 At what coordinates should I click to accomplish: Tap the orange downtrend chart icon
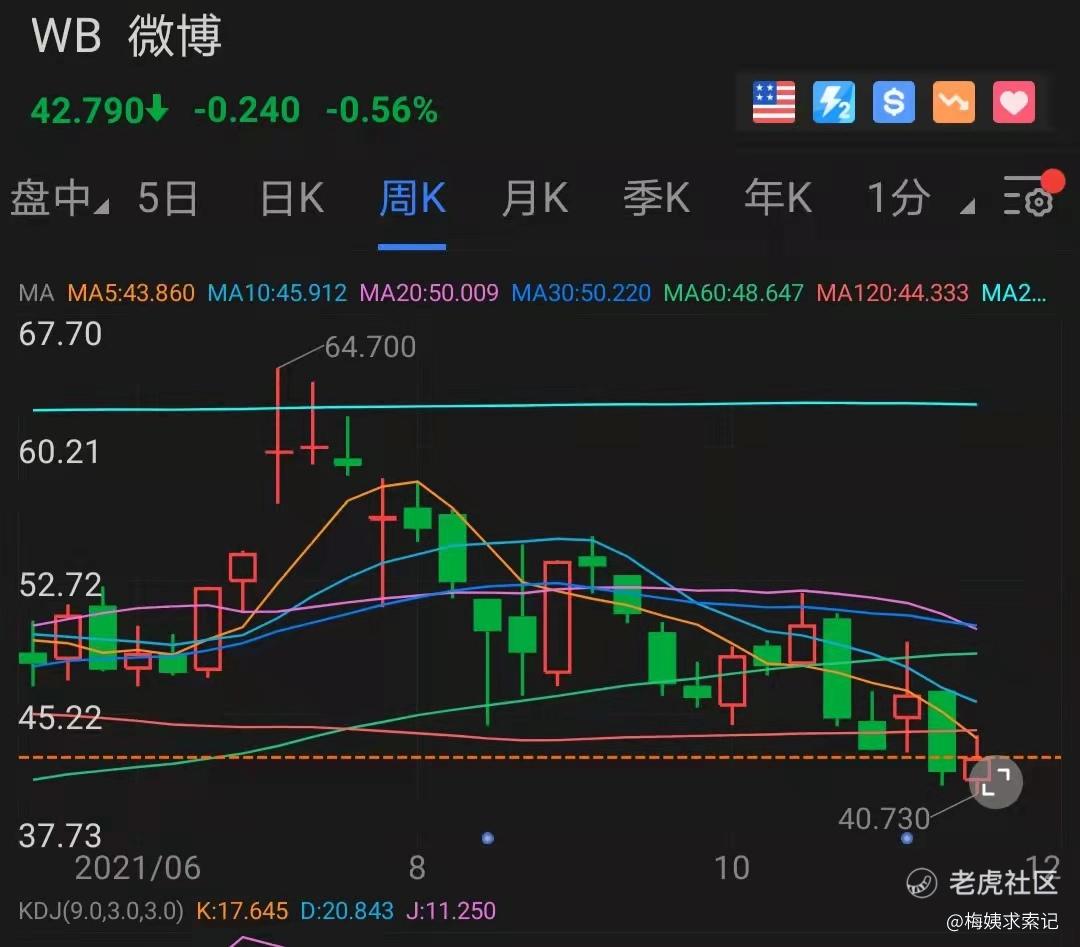click(953, 102)
